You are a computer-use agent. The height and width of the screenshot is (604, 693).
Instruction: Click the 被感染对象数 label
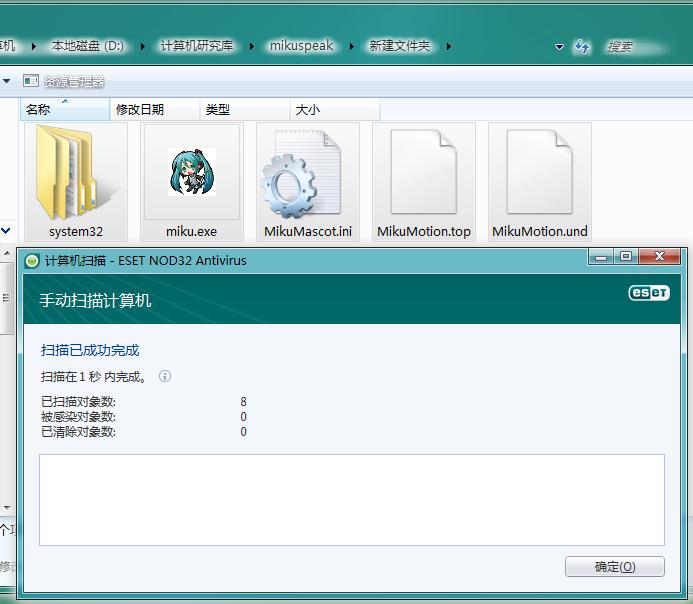pos(78,417)
